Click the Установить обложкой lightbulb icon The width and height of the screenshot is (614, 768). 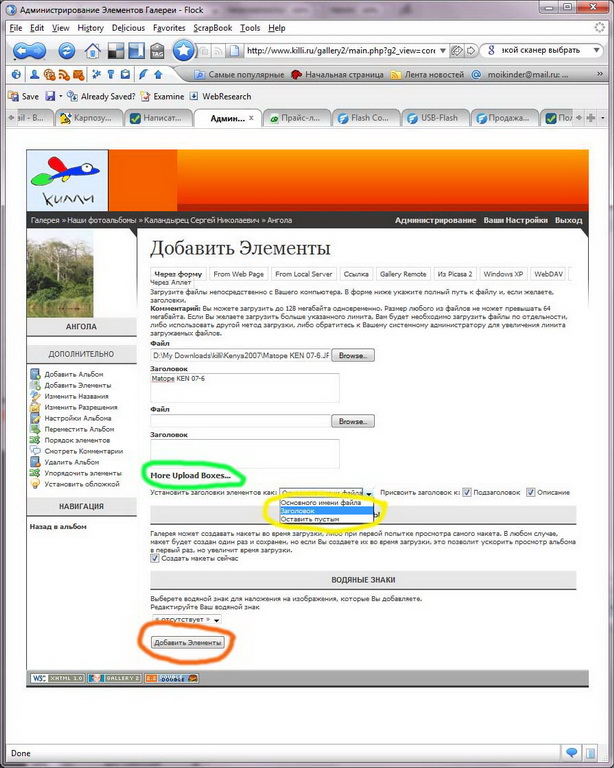36,484
